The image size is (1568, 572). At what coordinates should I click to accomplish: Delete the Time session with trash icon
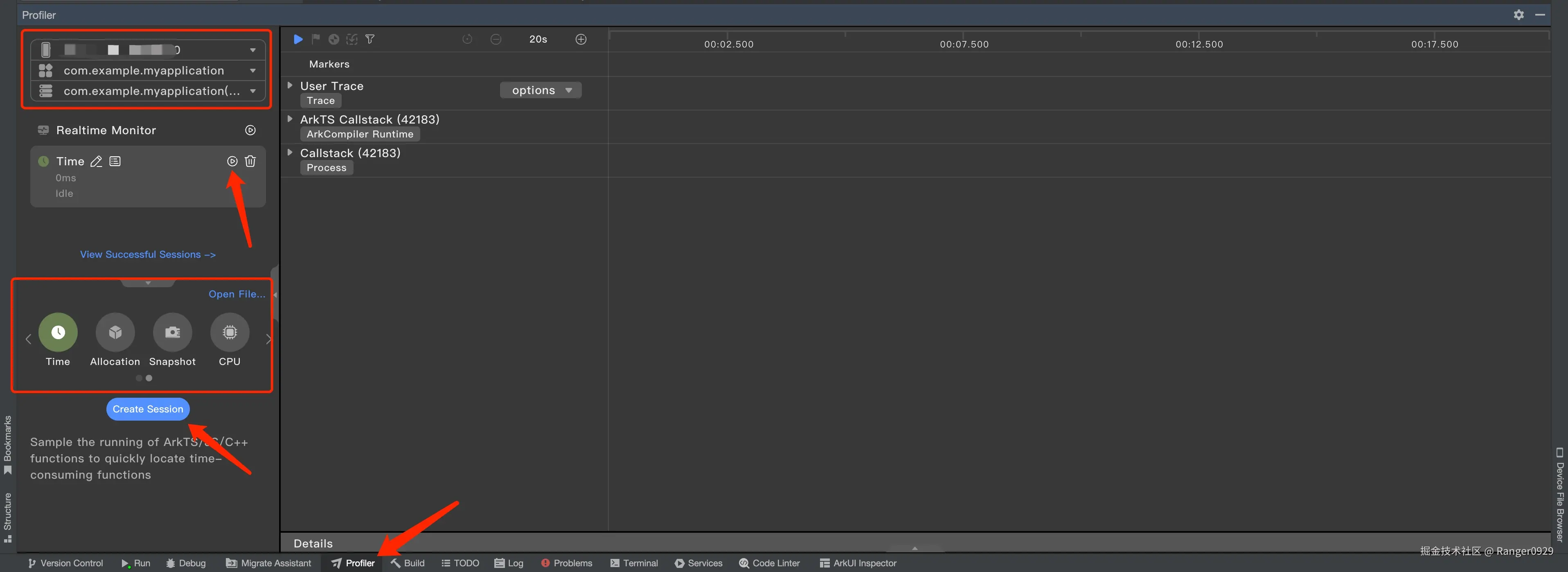[x=250, y=161]
